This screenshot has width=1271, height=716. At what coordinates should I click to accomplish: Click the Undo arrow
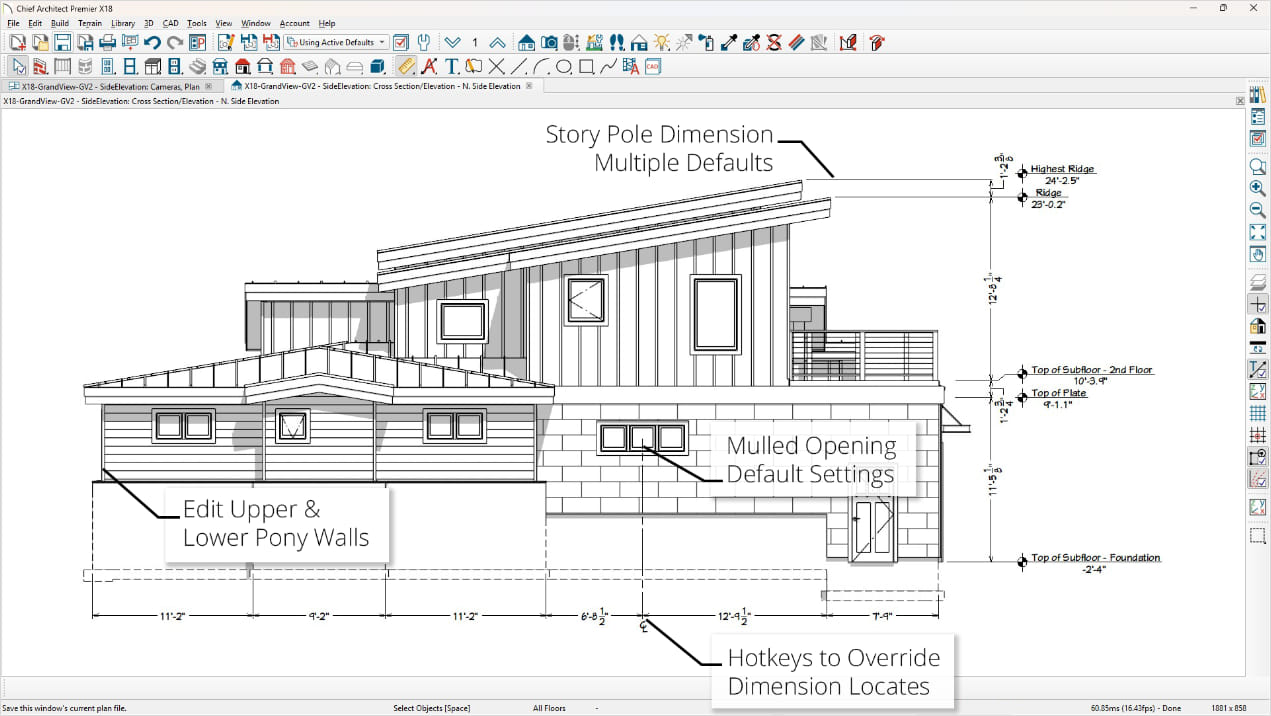click(x=152, y=42)
